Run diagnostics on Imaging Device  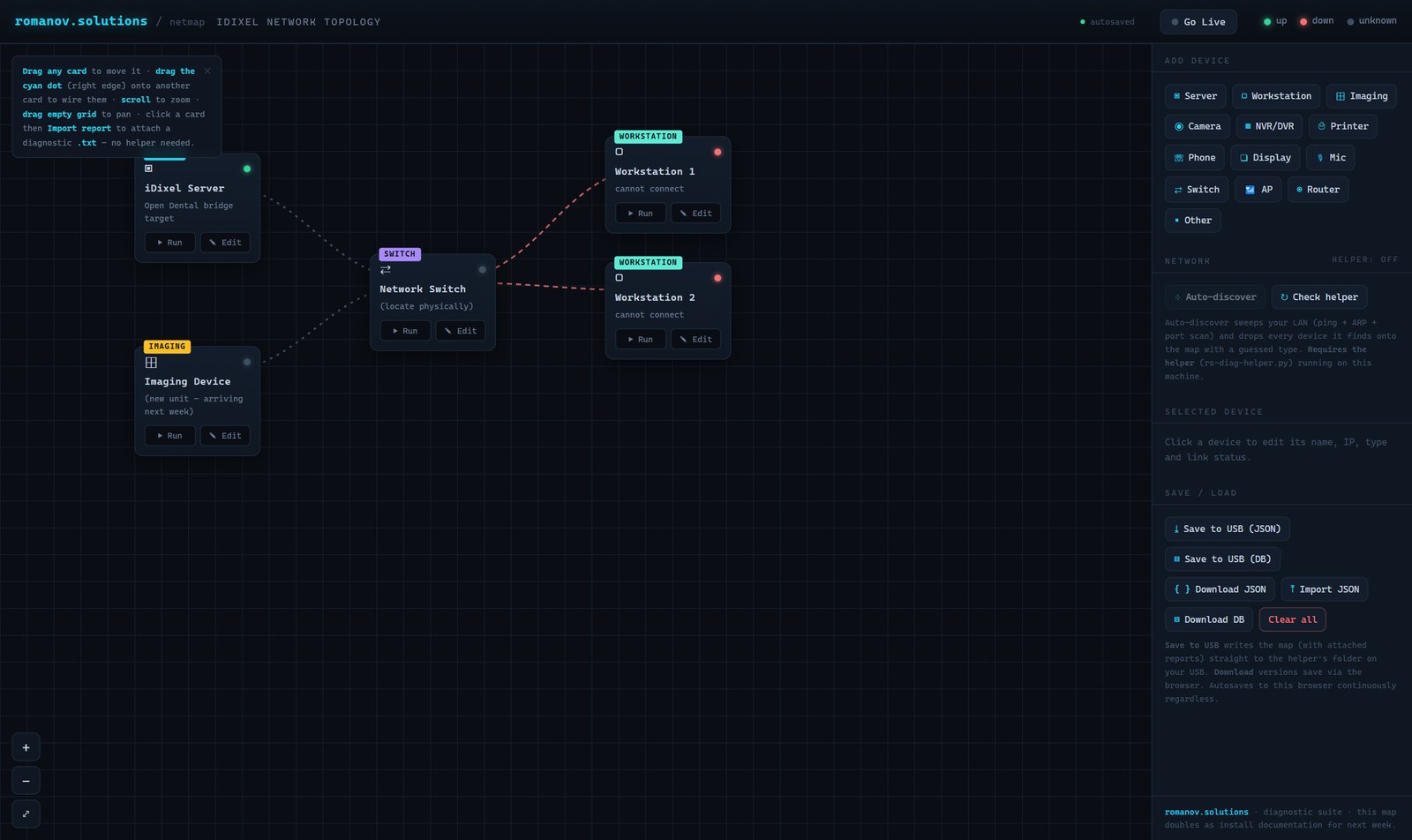(169, 436)
